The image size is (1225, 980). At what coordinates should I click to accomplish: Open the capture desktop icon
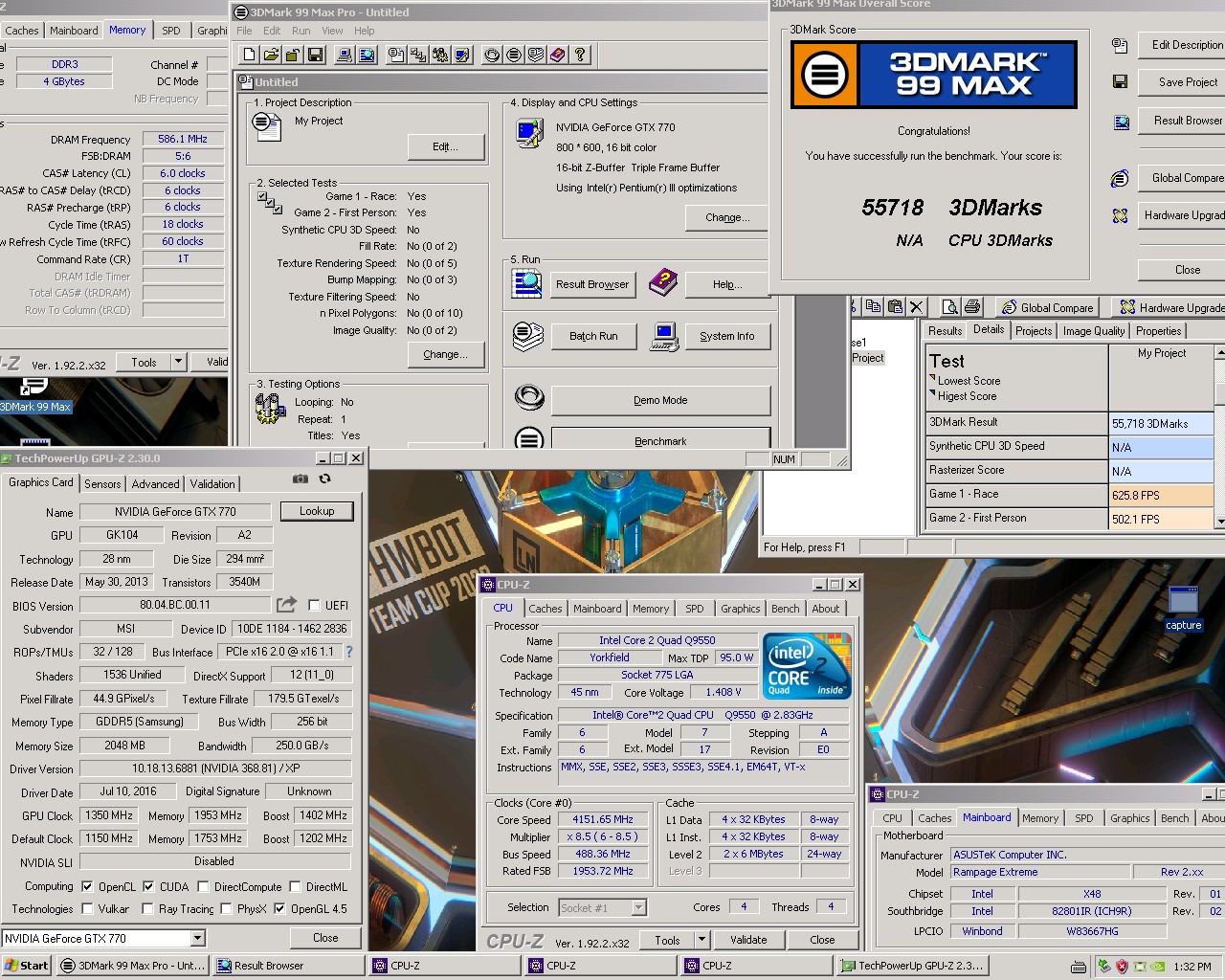pyautogui.click(x=1183, y=609)
